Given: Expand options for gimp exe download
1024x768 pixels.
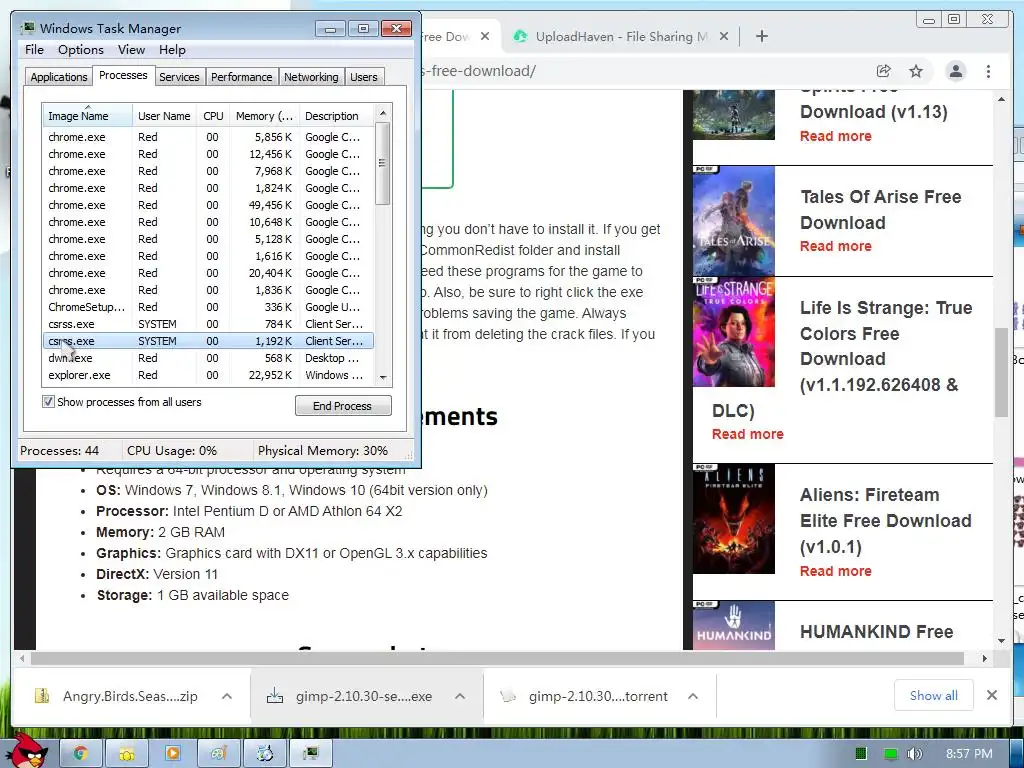Looking at the screenshot, I should [460, 696].
